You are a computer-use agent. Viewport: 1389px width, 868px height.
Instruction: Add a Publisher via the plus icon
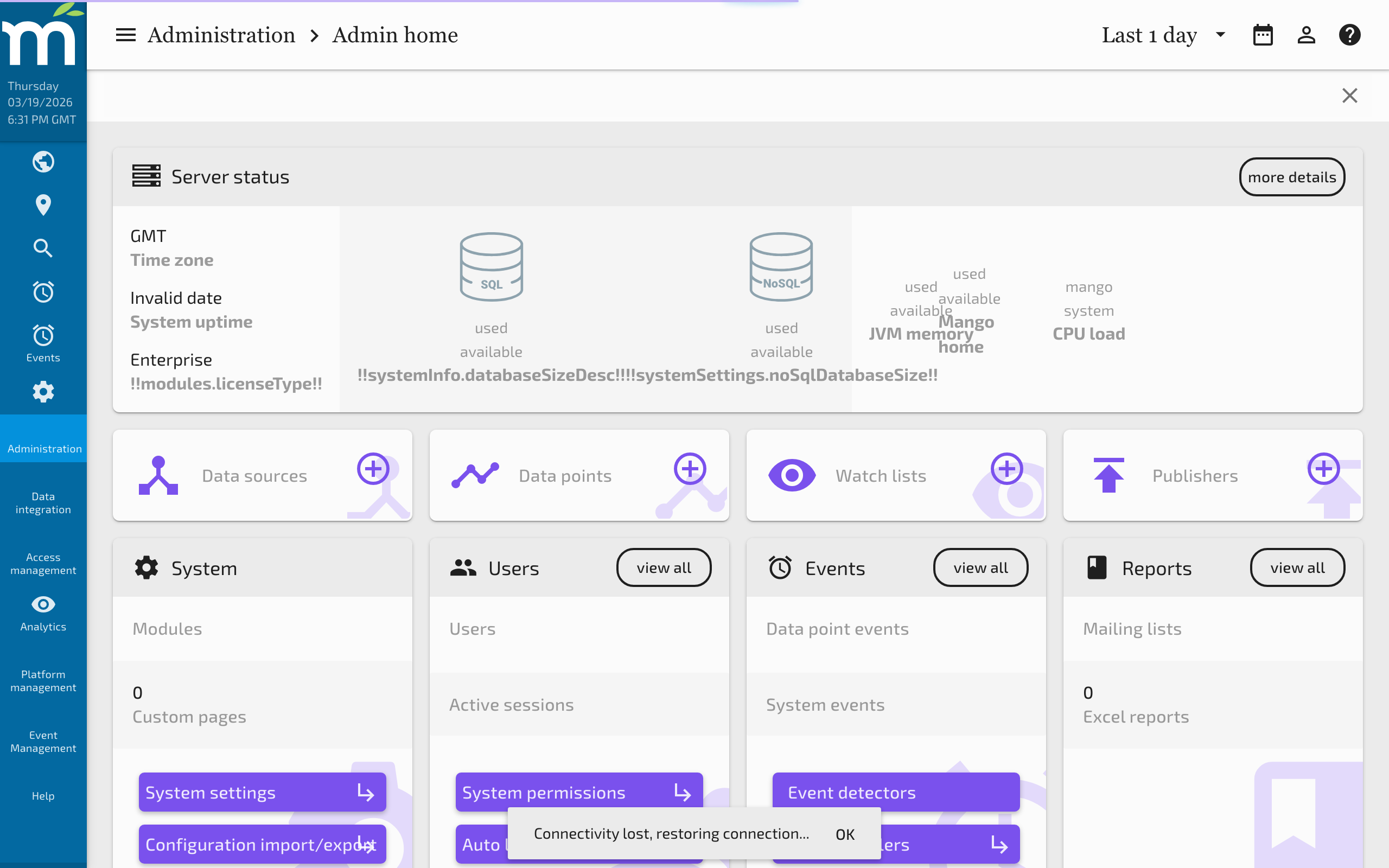coord(1323,468)
